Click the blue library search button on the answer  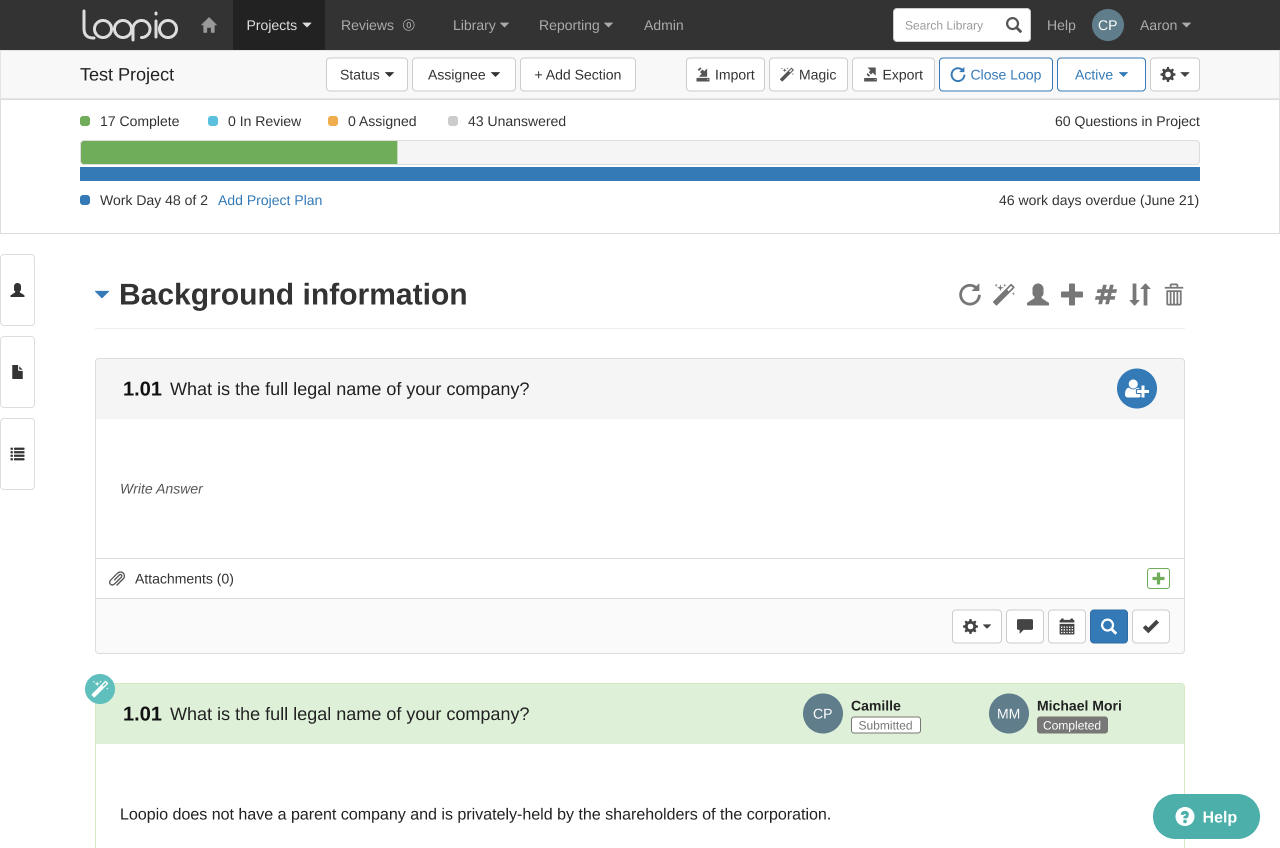[1109, 626]
